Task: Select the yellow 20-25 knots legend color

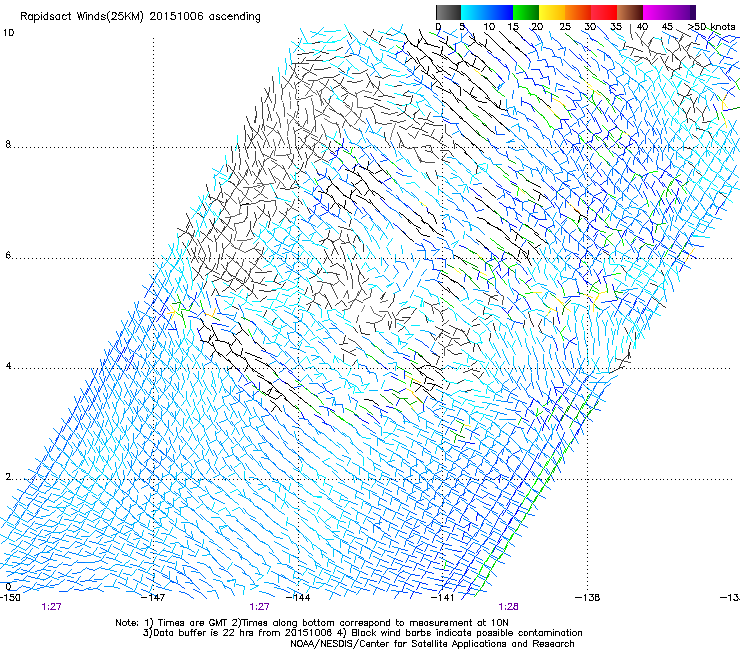Action: [x=552, y=12]
